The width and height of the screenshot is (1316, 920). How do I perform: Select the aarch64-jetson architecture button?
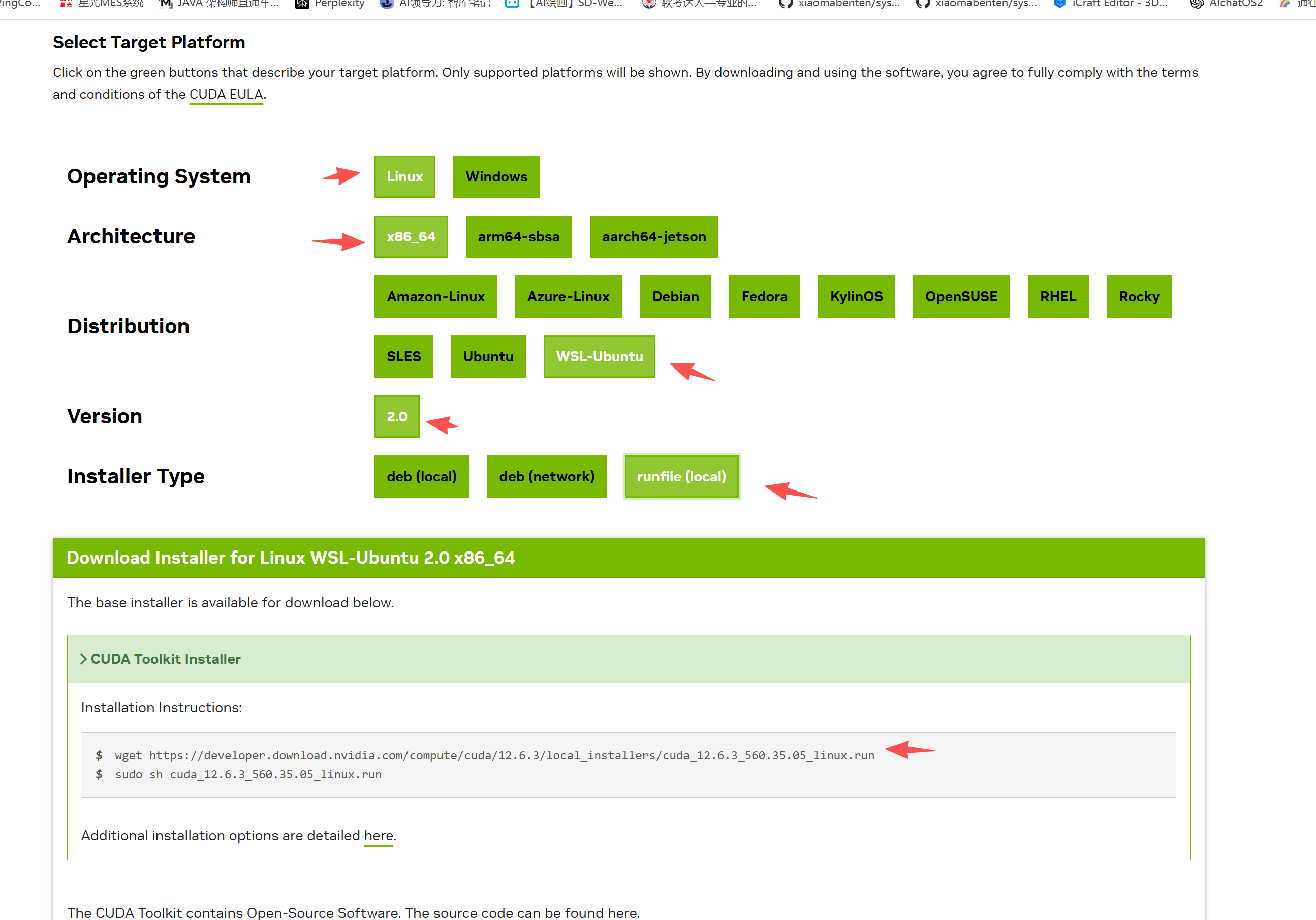(653, 237)
